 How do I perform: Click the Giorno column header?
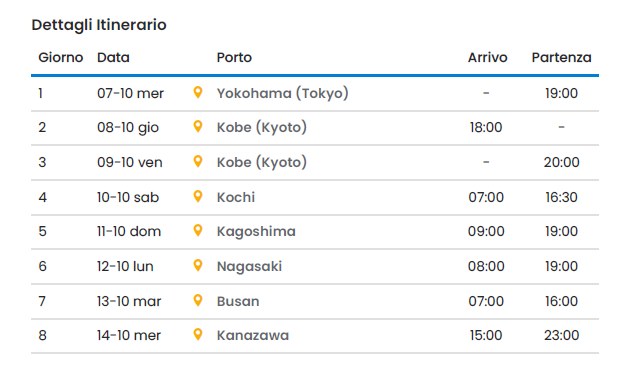(60, 58)
